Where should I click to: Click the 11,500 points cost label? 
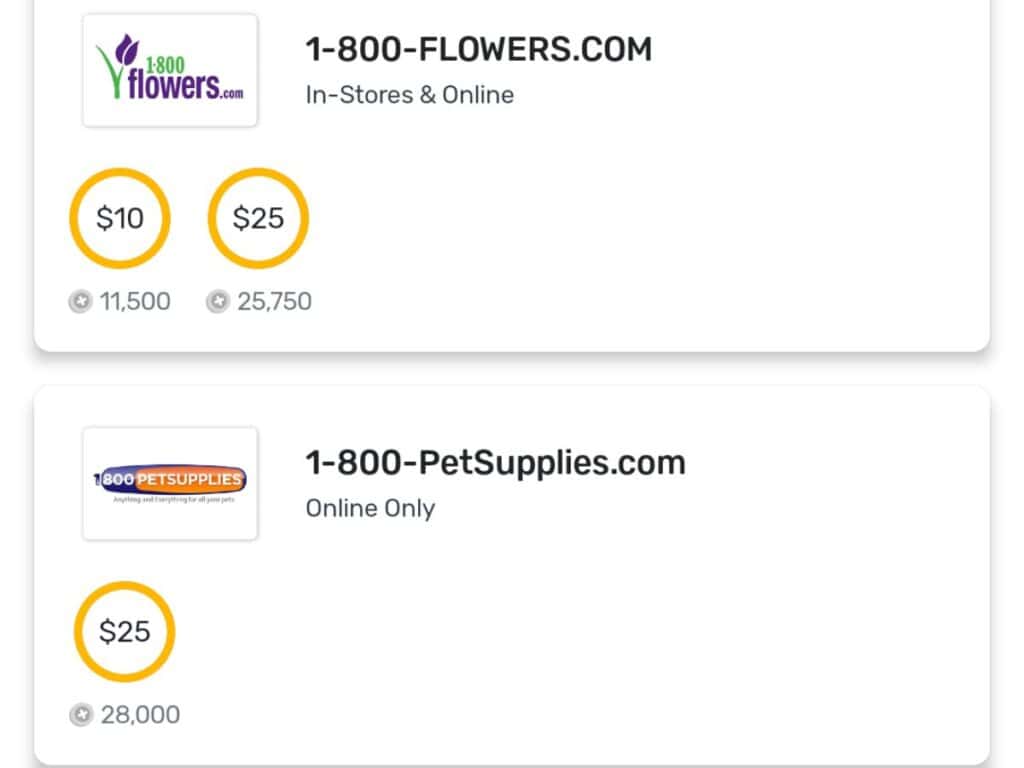135,301
